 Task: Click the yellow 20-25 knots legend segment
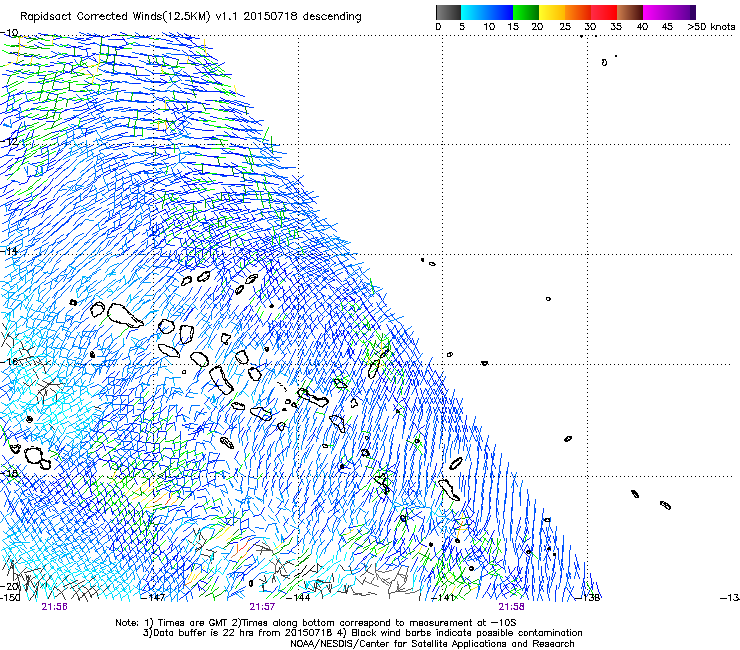(x=552, y=12)
